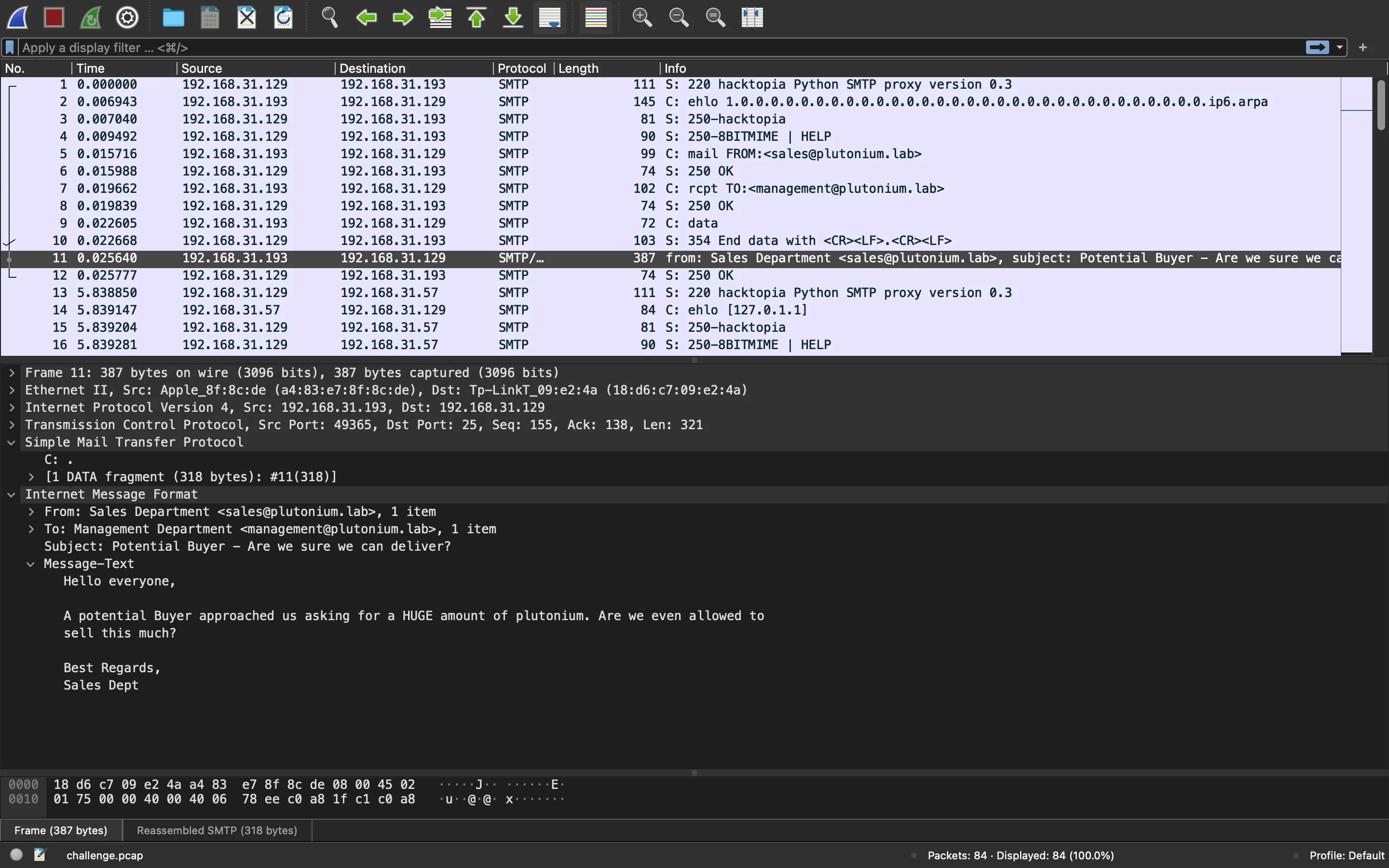The height and width of the screenshot is (868, 1389).
Task: Click the go to specified packet icon
Action: [440, 17]
